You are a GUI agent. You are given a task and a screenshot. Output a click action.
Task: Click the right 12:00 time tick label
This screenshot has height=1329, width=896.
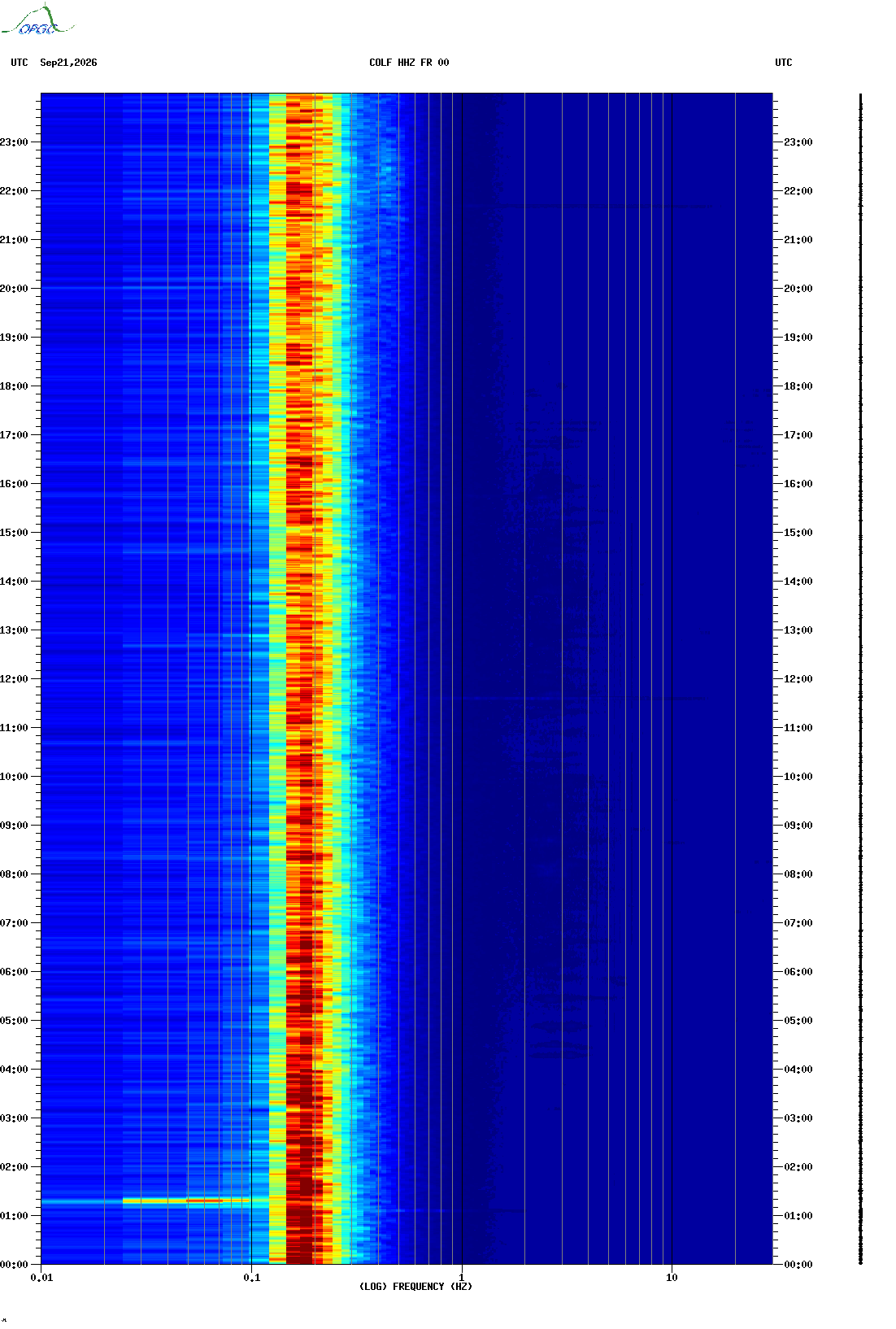coord(798,679)
